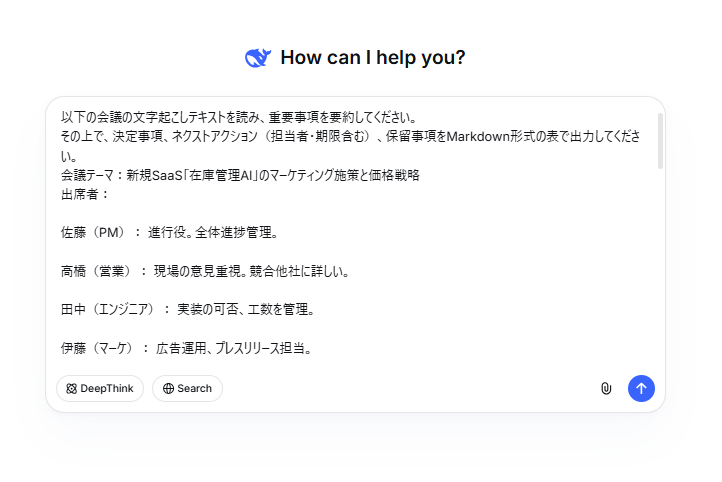Image resolution: width=722 pixels, height=482 pixels.
Task: Click the DeepSeek whale logo
Action: coord(258,58)
